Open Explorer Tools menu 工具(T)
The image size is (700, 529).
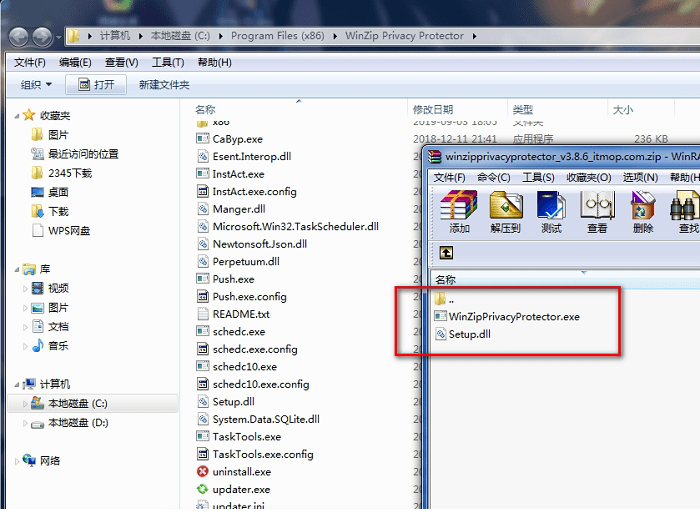coord(168,62)
